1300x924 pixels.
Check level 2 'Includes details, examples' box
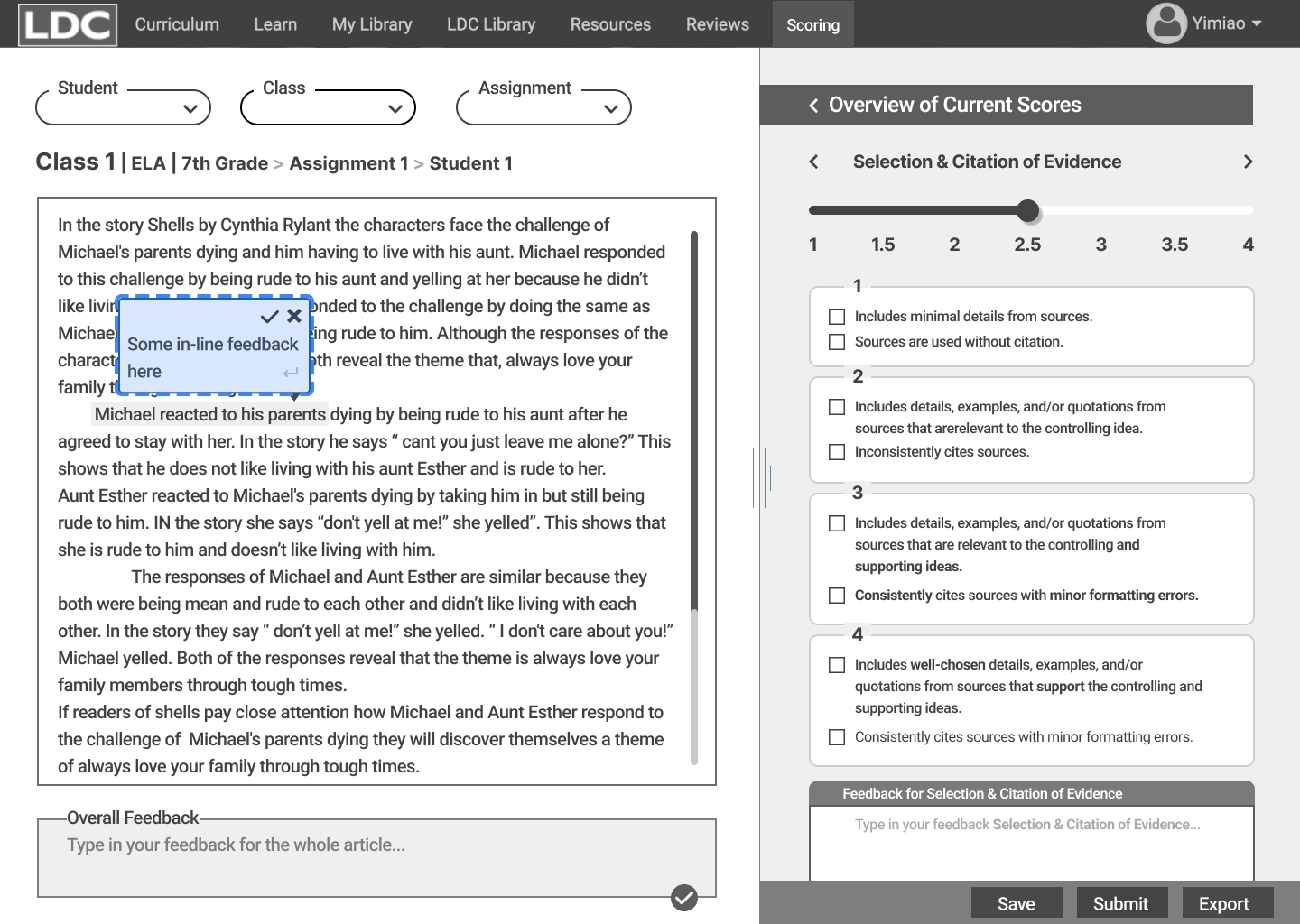click(837, 407)
